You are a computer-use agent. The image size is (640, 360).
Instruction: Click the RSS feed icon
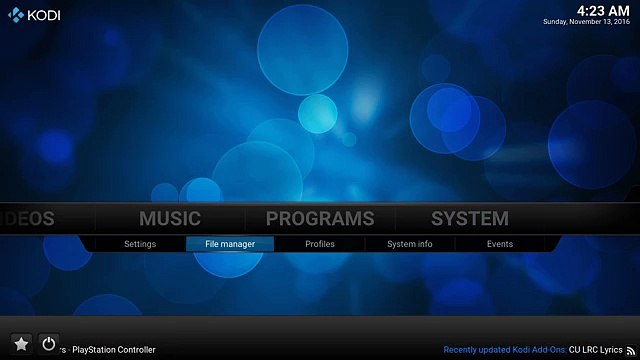(x=631, y=351)
